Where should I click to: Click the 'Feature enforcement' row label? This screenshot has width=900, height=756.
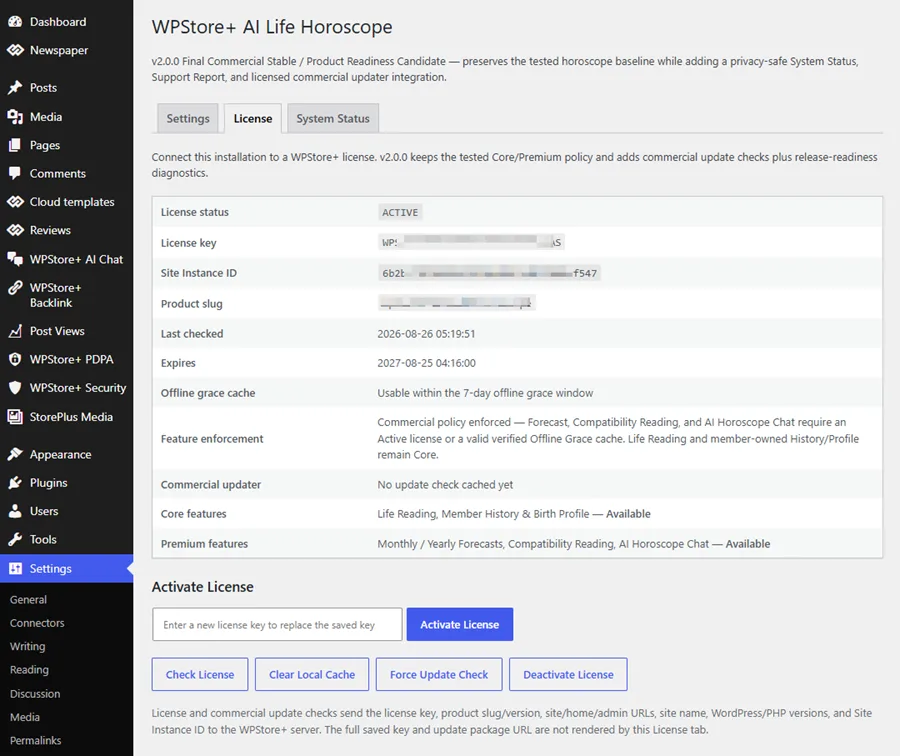(212, 439)
